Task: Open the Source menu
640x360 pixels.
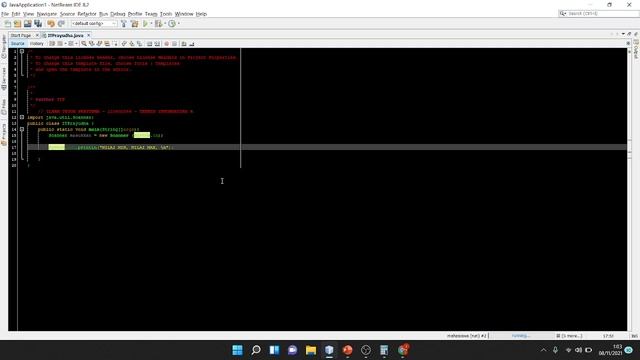Action: 67,14
